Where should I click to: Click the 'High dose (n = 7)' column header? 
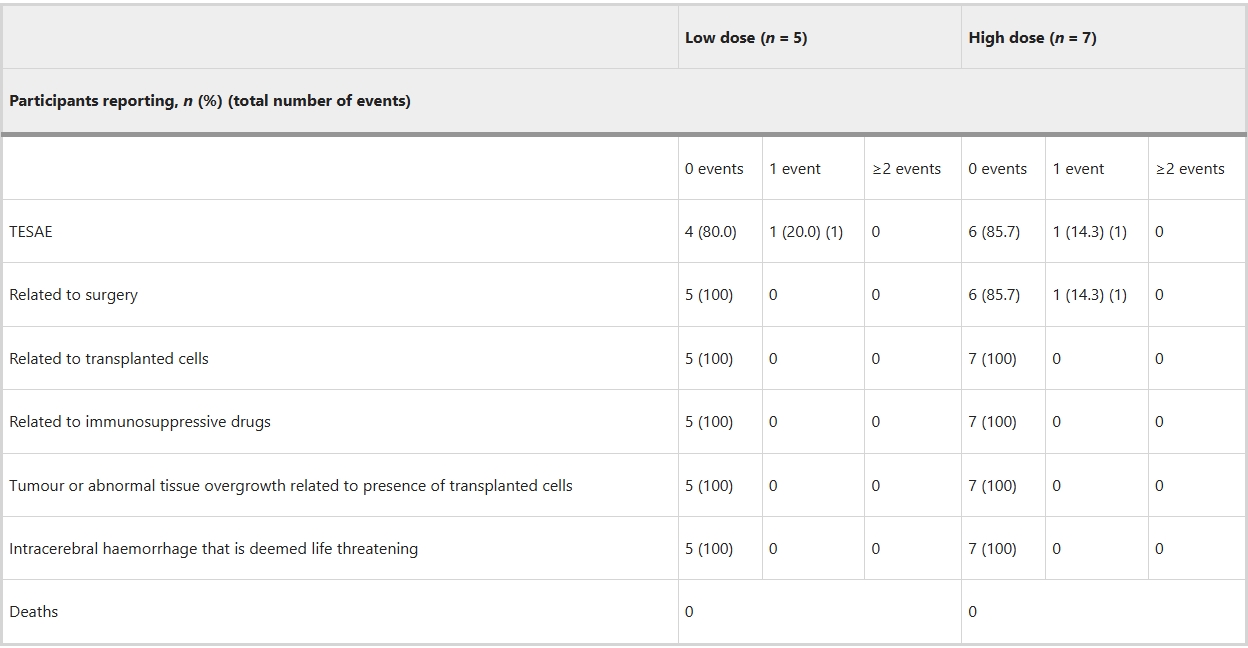(1032, 38)
